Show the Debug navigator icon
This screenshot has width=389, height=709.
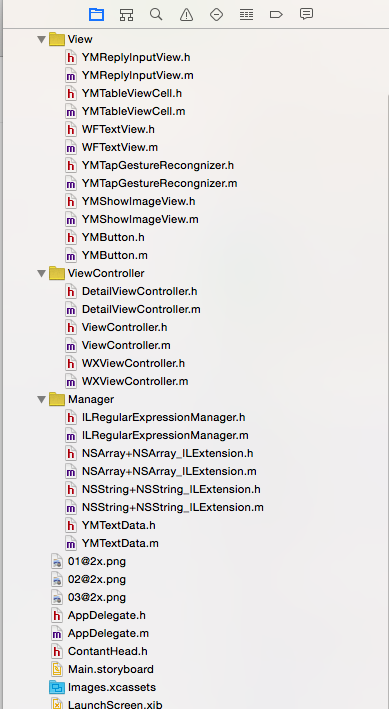pyautogui.click(x=247, y=14)
